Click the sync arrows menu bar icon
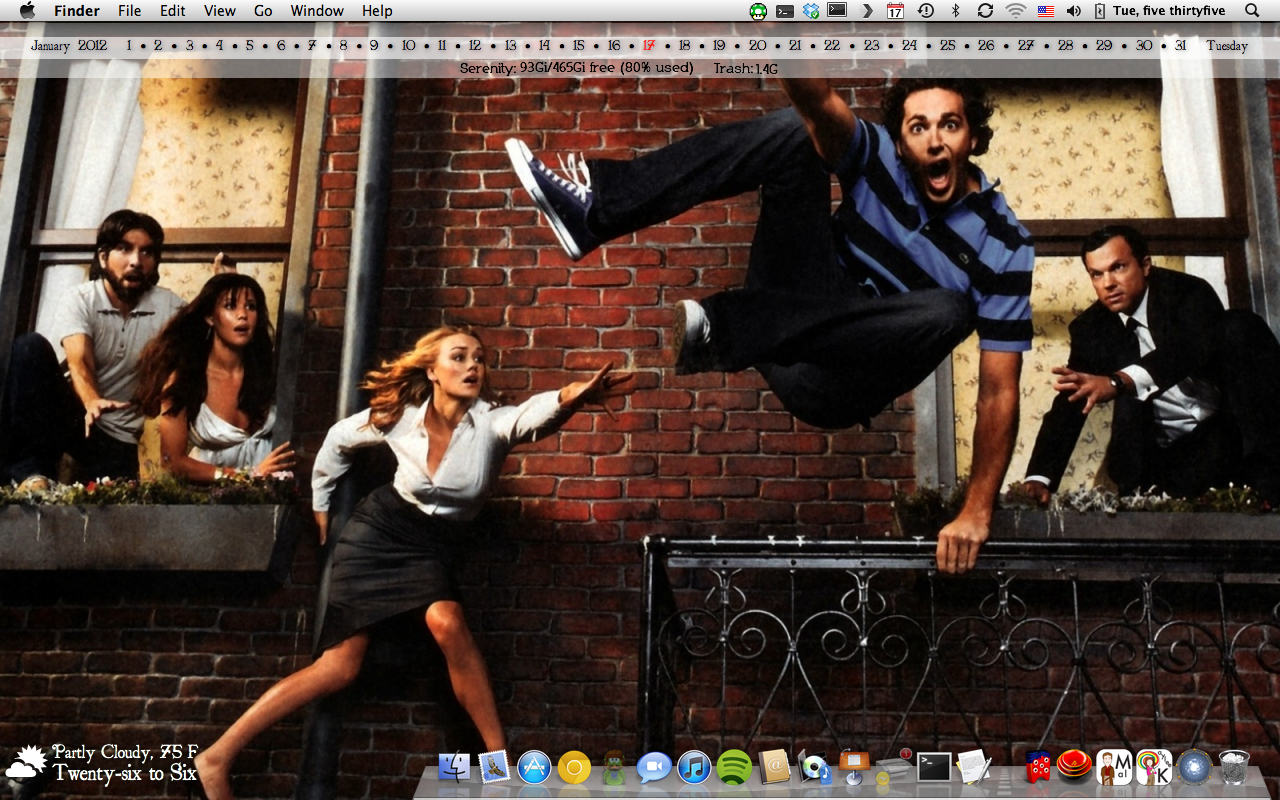1280x800 pixels. [985, 11]
